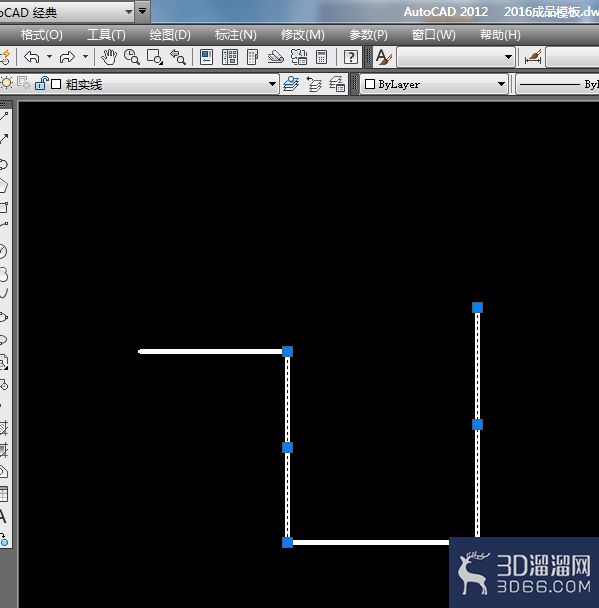Click ByLayer white color swatch

[x=370, y=84]
